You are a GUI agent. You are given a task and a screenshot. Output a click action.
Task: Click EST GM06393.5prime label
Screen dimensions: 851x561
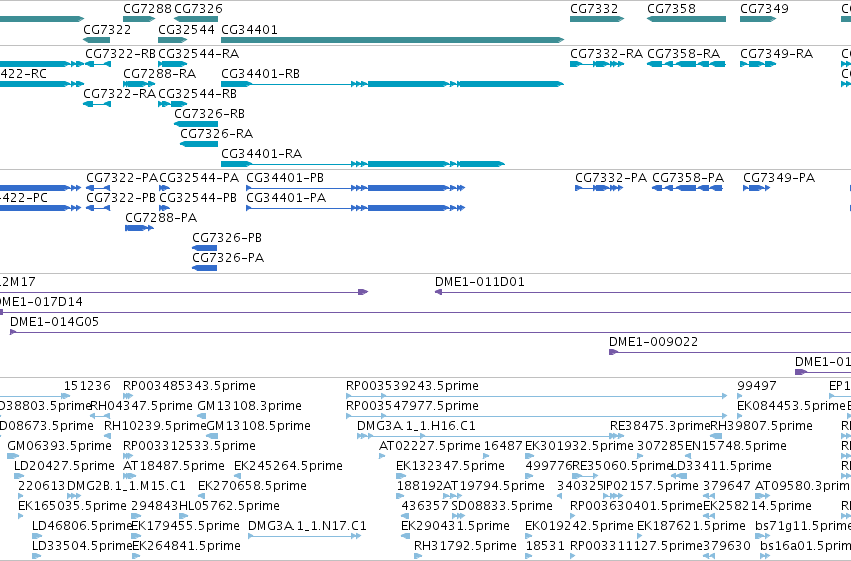59,445
